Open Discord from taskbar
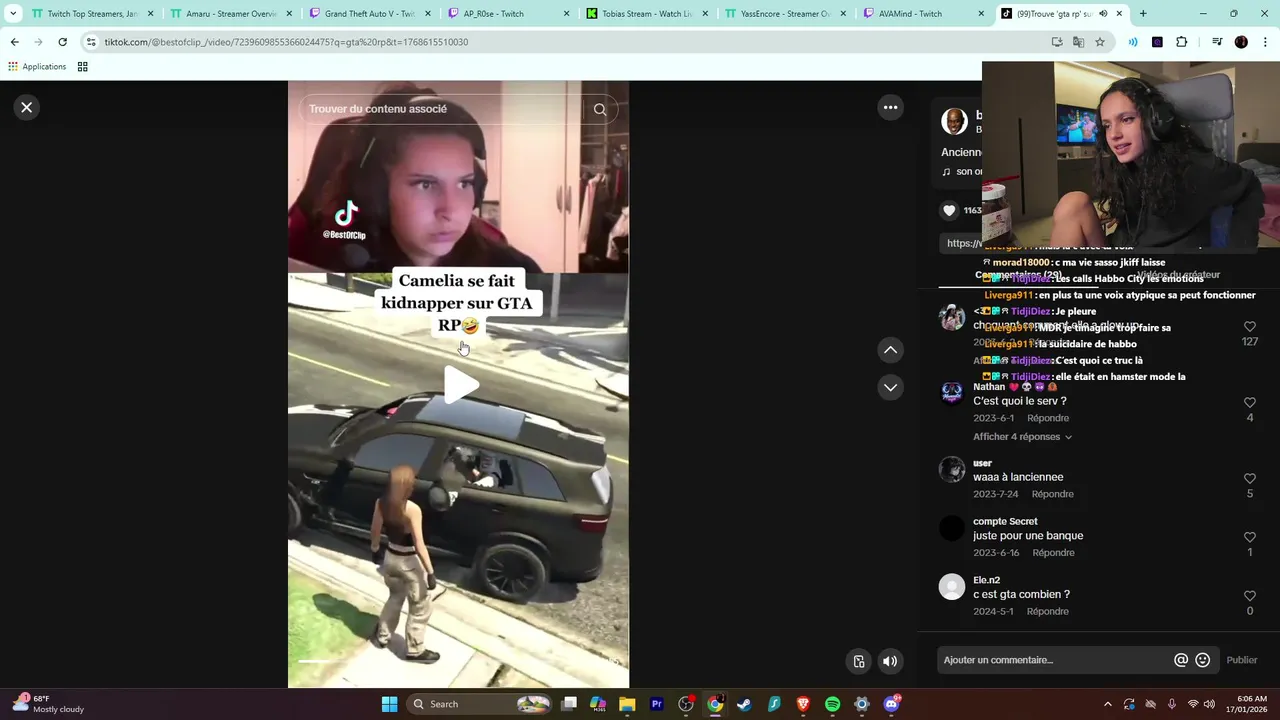 (891, 704)
